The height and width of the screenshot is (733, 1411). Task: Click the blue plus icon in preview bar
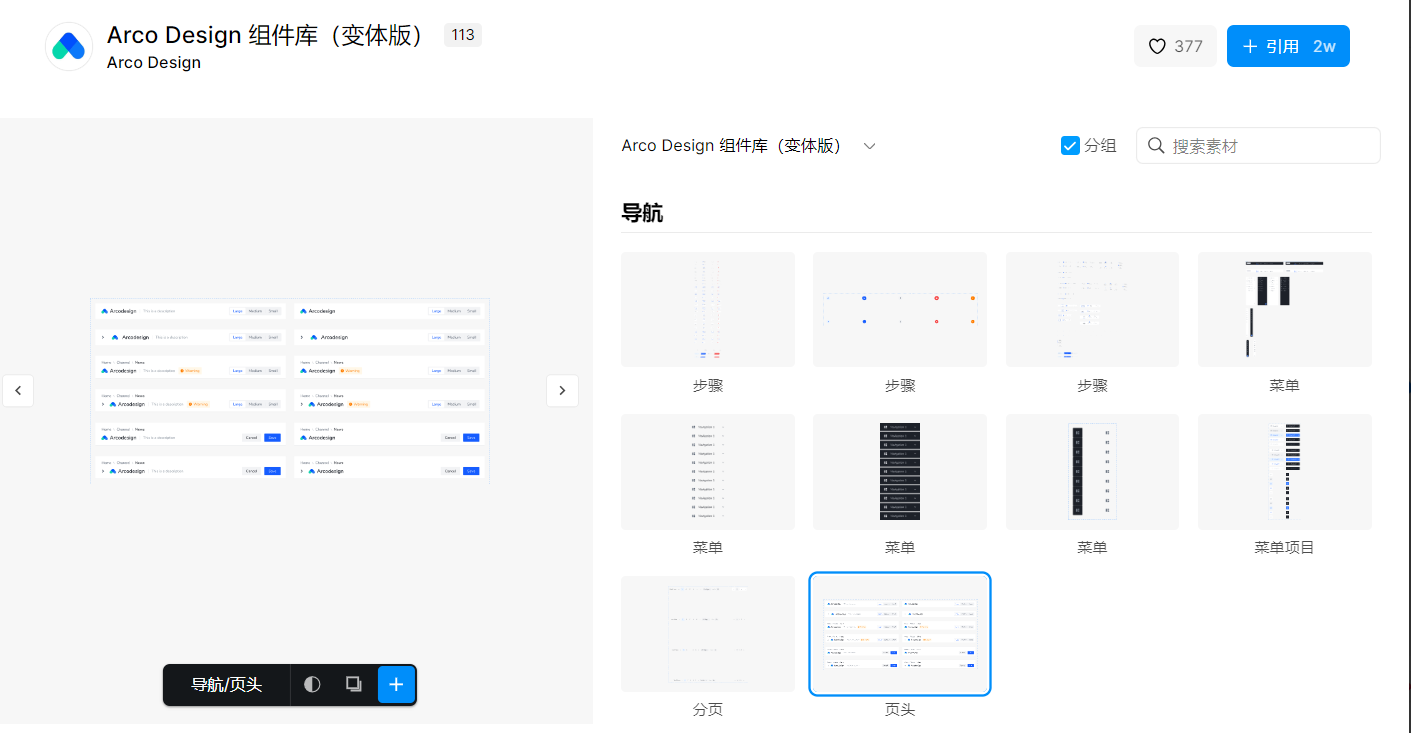pos(396,684)
